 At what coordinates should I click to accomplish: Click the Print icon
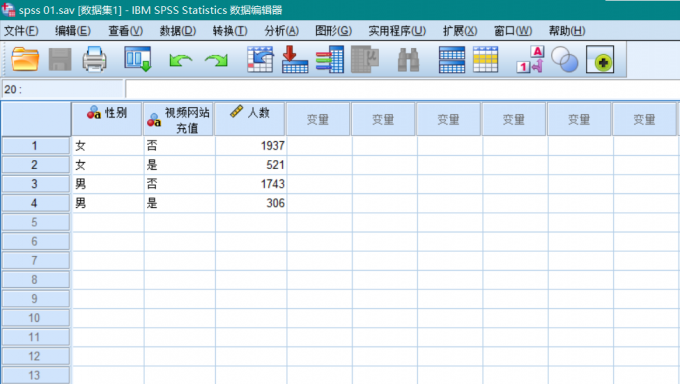pyautogui.click(x=94, y=59)
